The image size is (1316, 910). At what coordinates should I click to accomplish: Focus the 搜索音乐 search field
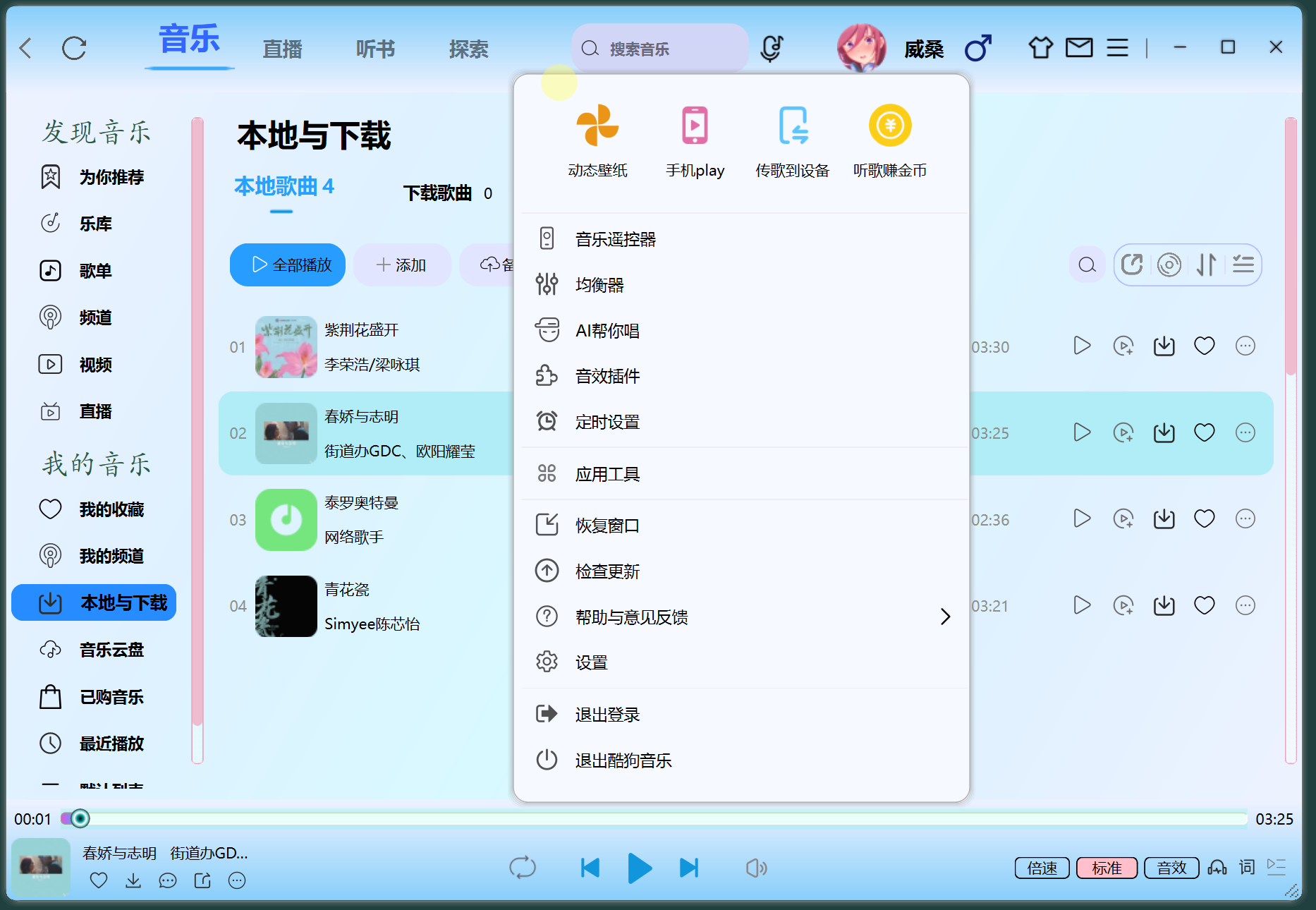[x=660, y=48]
